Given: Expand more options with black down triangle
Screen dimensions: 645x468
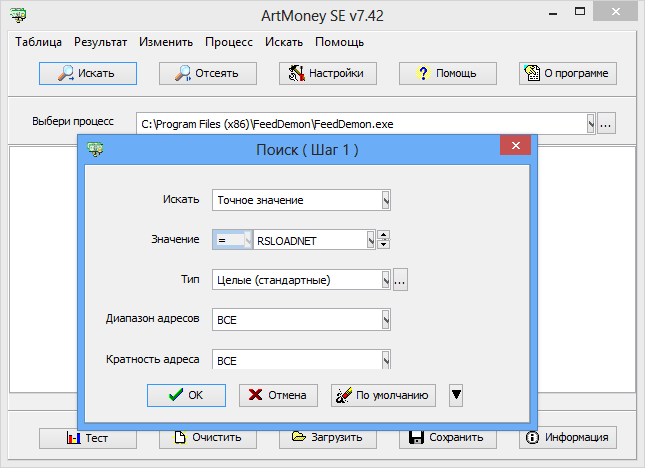Looking at the screenshot, I should point(456,395).
